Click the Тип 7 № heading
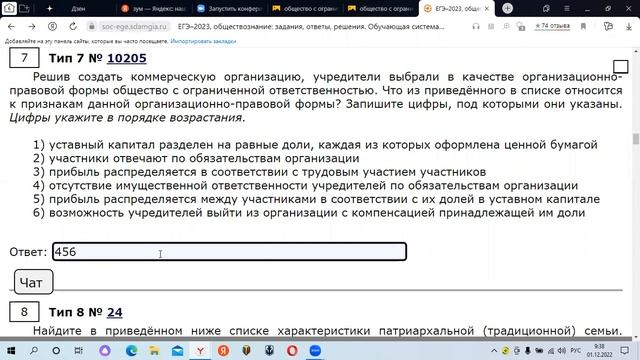640x360 pixels. [76, 58]
